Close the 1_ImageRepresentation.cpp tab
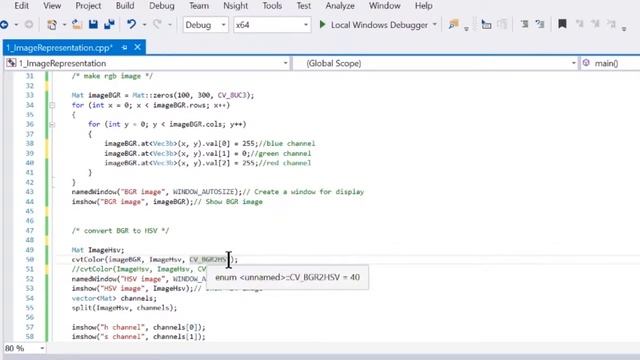640x360 pixels. pyautogui.click(x=138, y=47)
